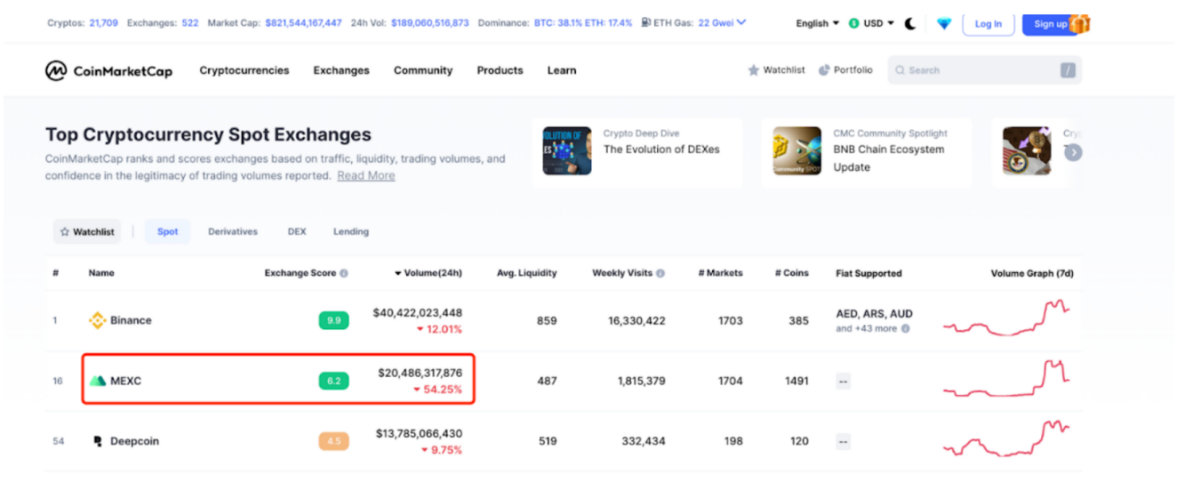Click inside the Search input field

tap(983, 71)
